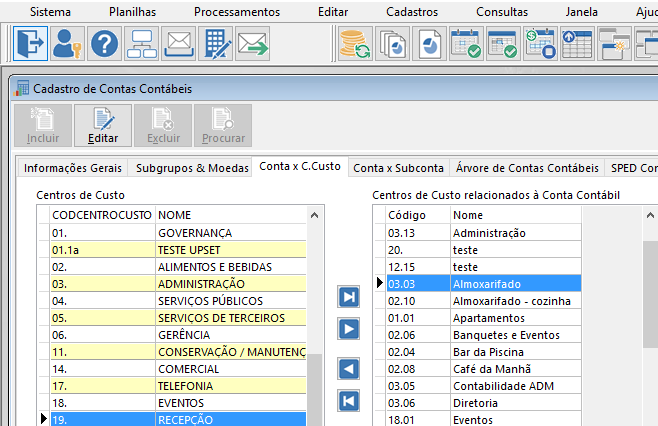This screenshot has height=426, width=658.
Task: Click second calendar window green check icon
Action: click(503, 43)
